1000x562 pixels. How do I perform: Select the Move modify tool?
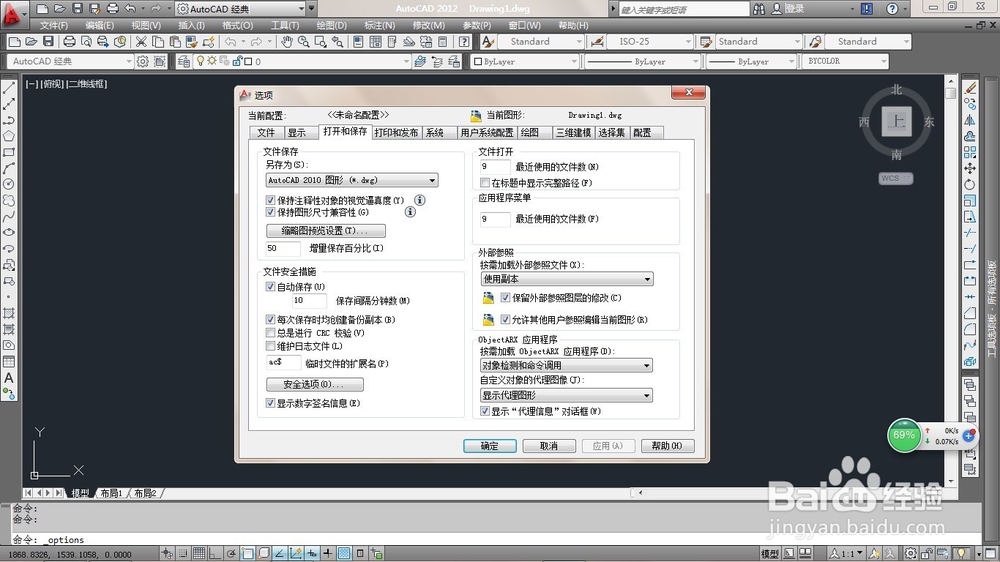pos(970,168)
